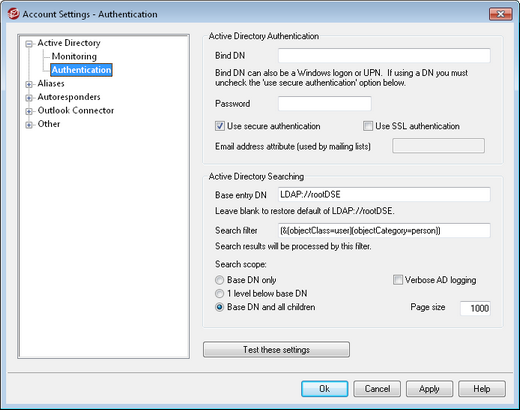The height and width of the screenshot is (410, 520).
Task: Collapse the Active Directory tree node
Action: coord(29,44)
